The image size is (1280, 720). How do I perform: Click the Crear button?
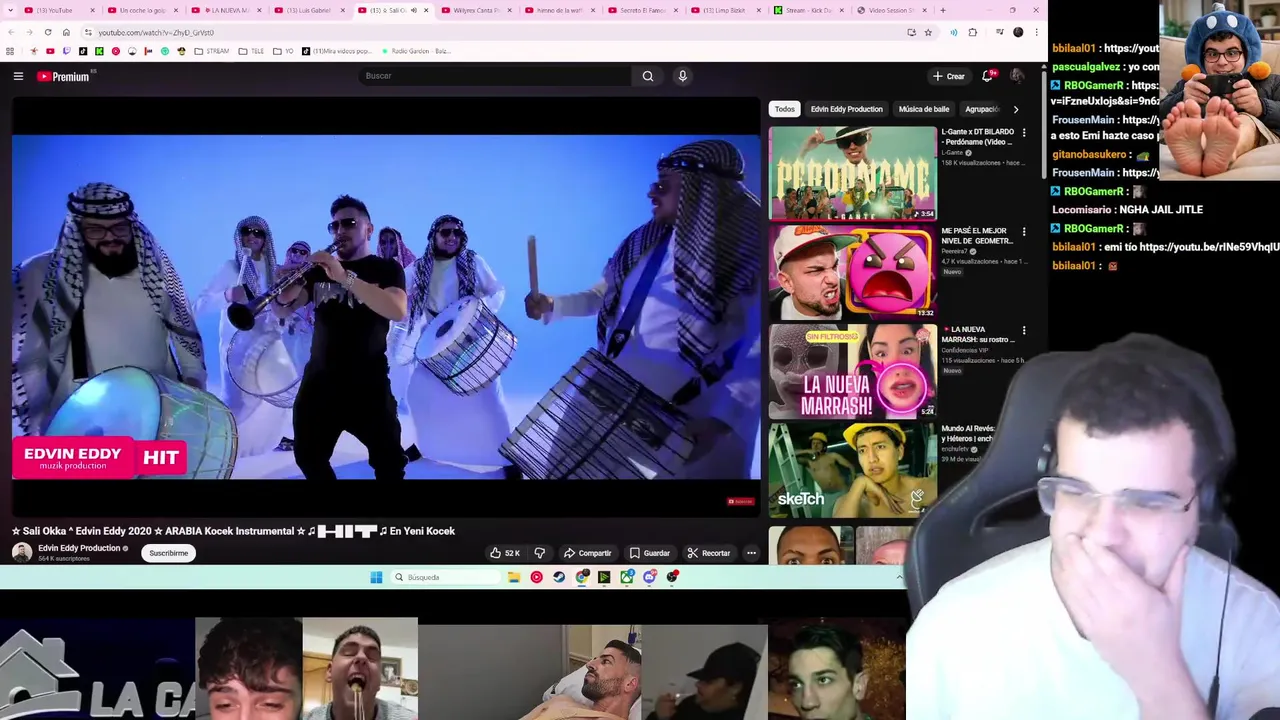(949, 76)
